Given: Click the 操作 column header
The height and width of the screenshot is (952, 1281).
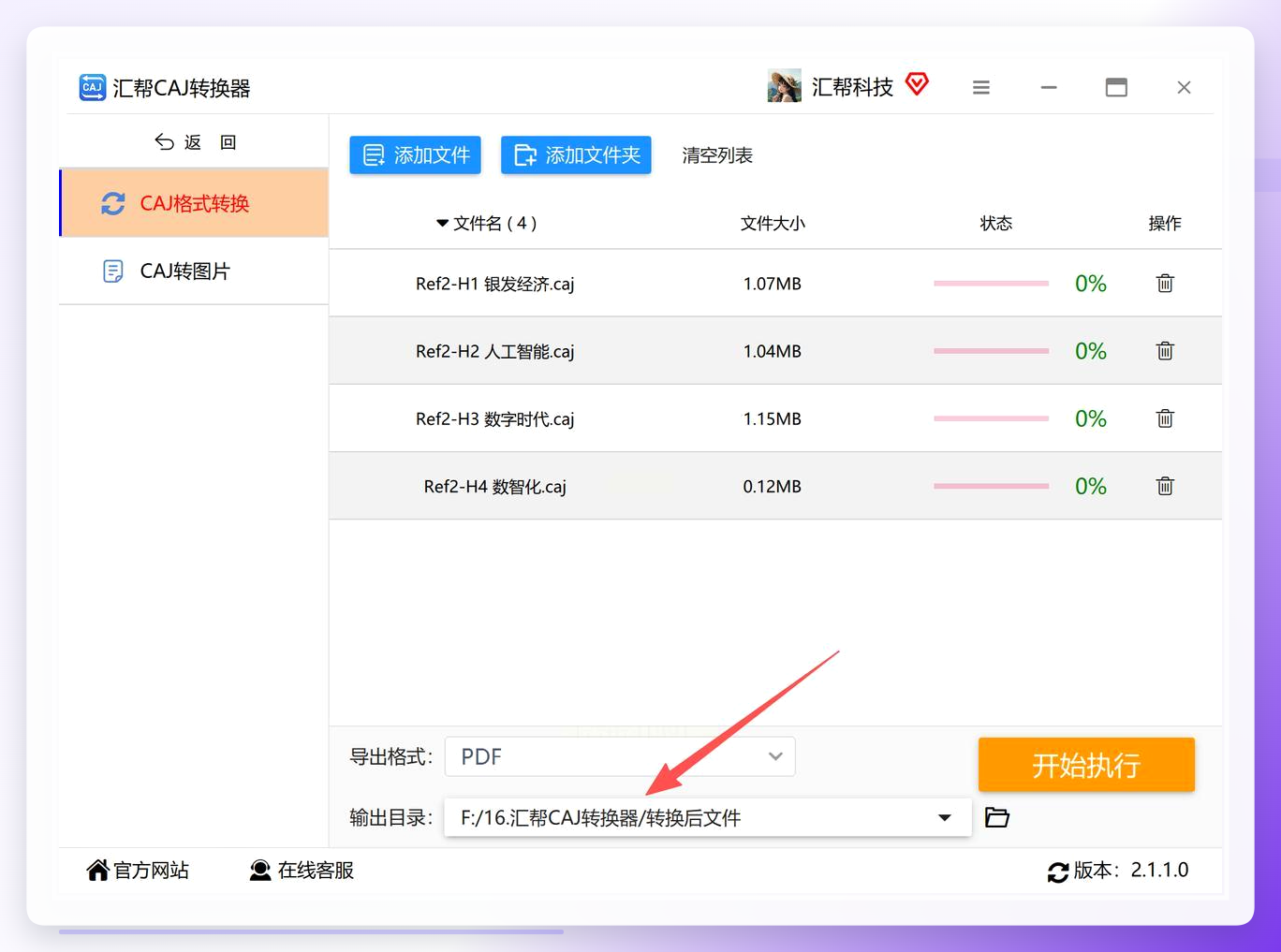Looking at the screenshot, I should [1165, 223].
